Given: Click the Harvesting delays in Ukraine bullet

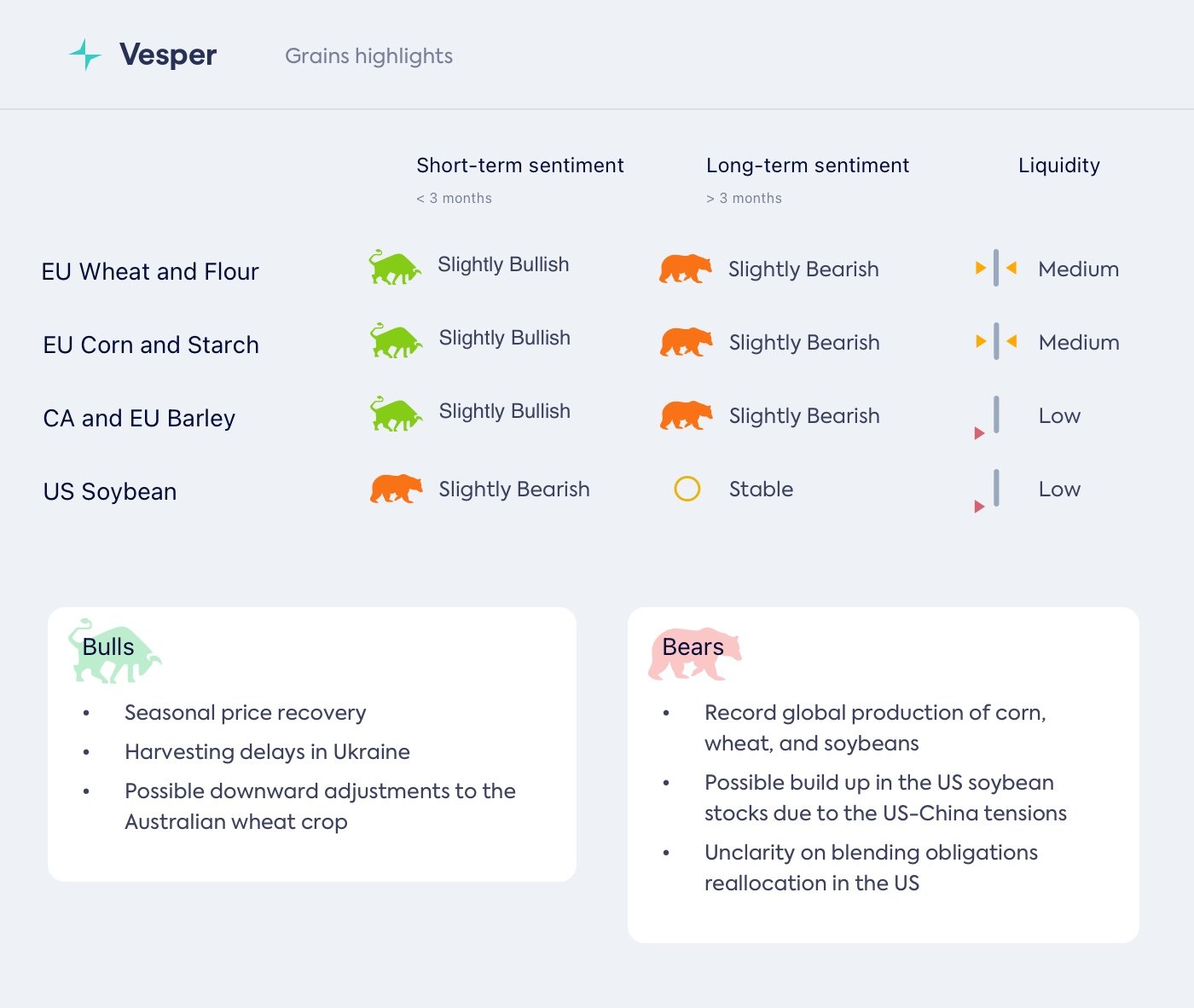Looking at the screenshot, I should click(267, 751).
